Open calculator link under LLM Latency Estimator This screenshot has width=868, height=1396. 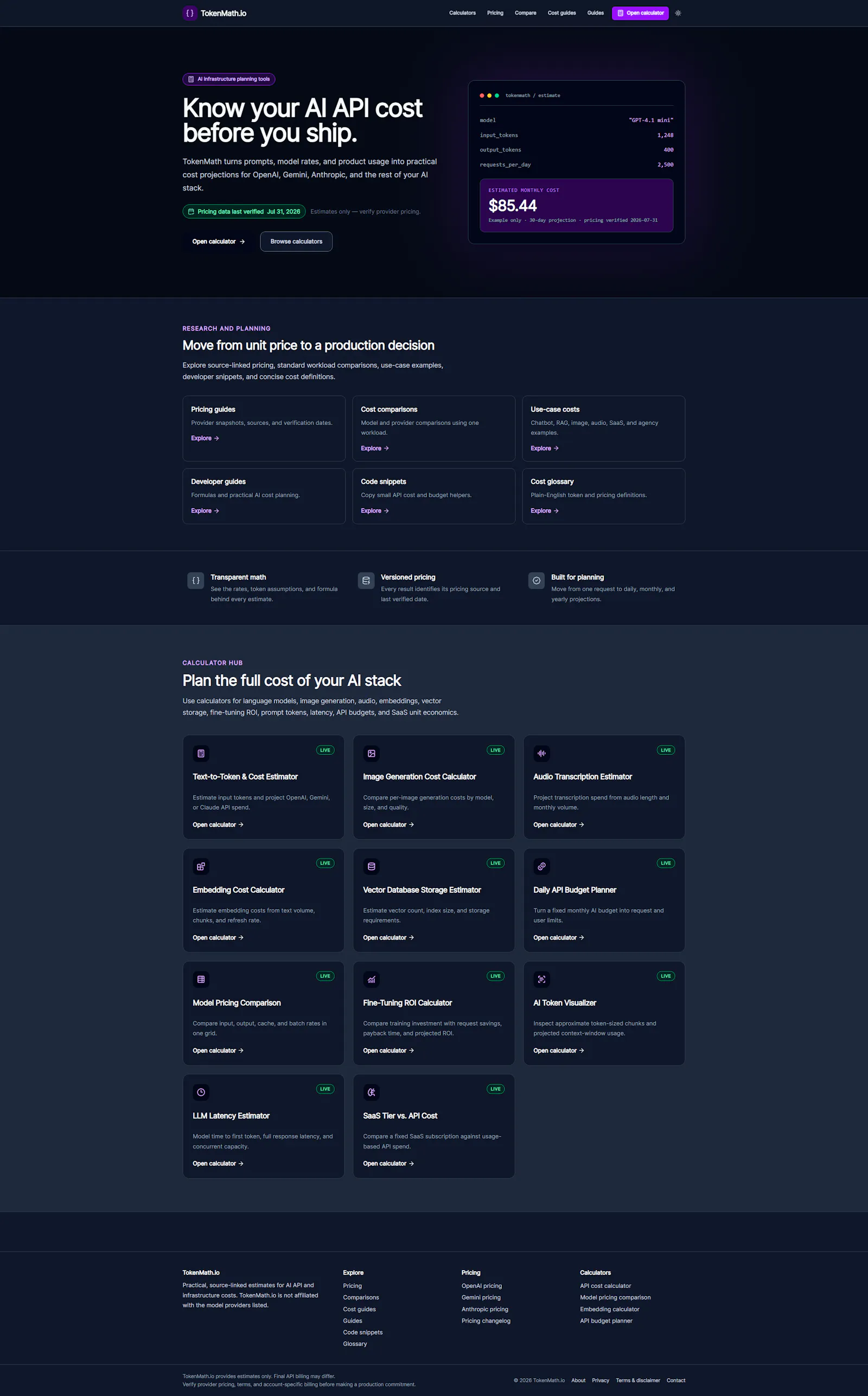(x=218, y=1164)
